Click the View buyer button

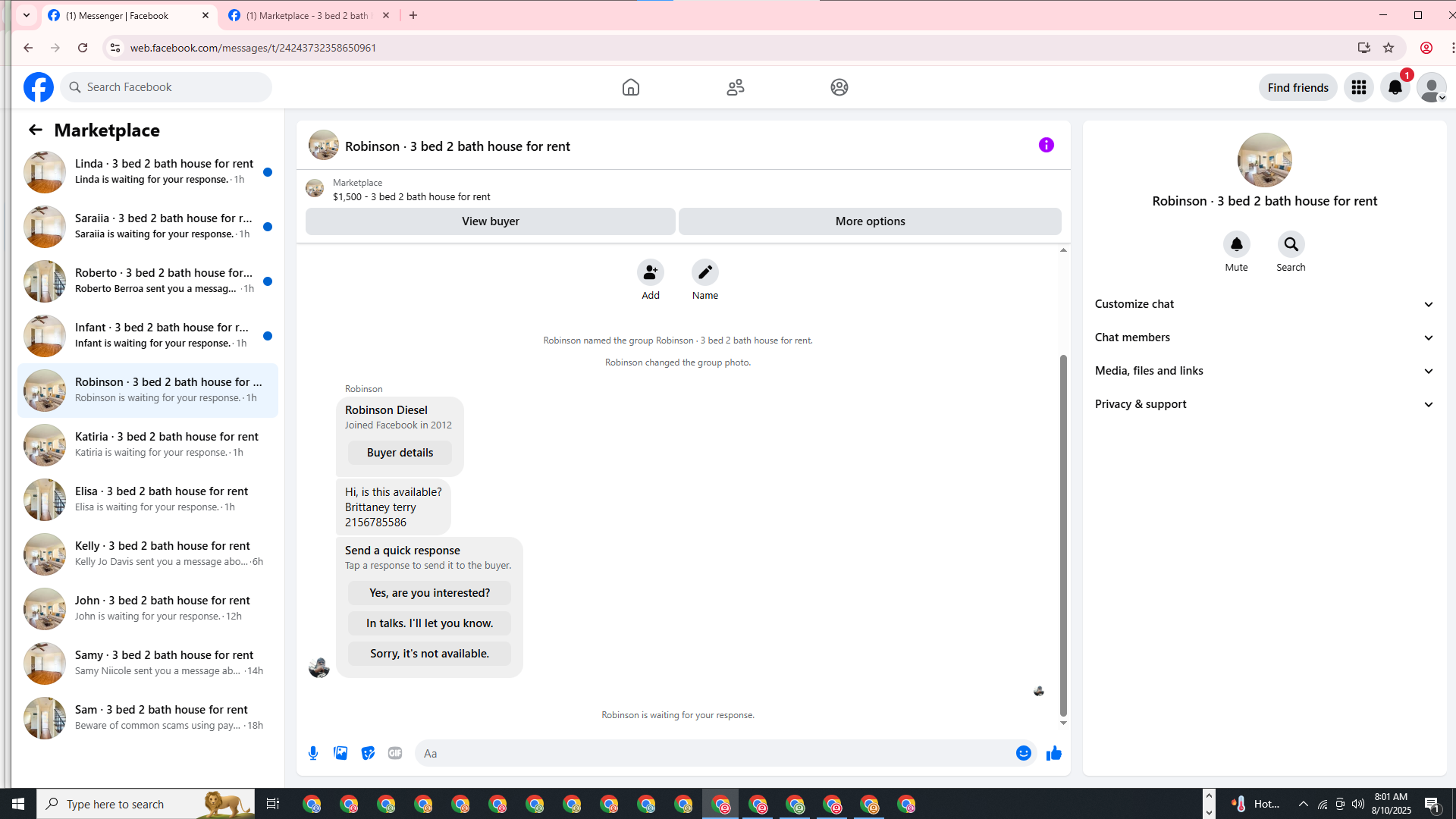click(x=490, y=221)
